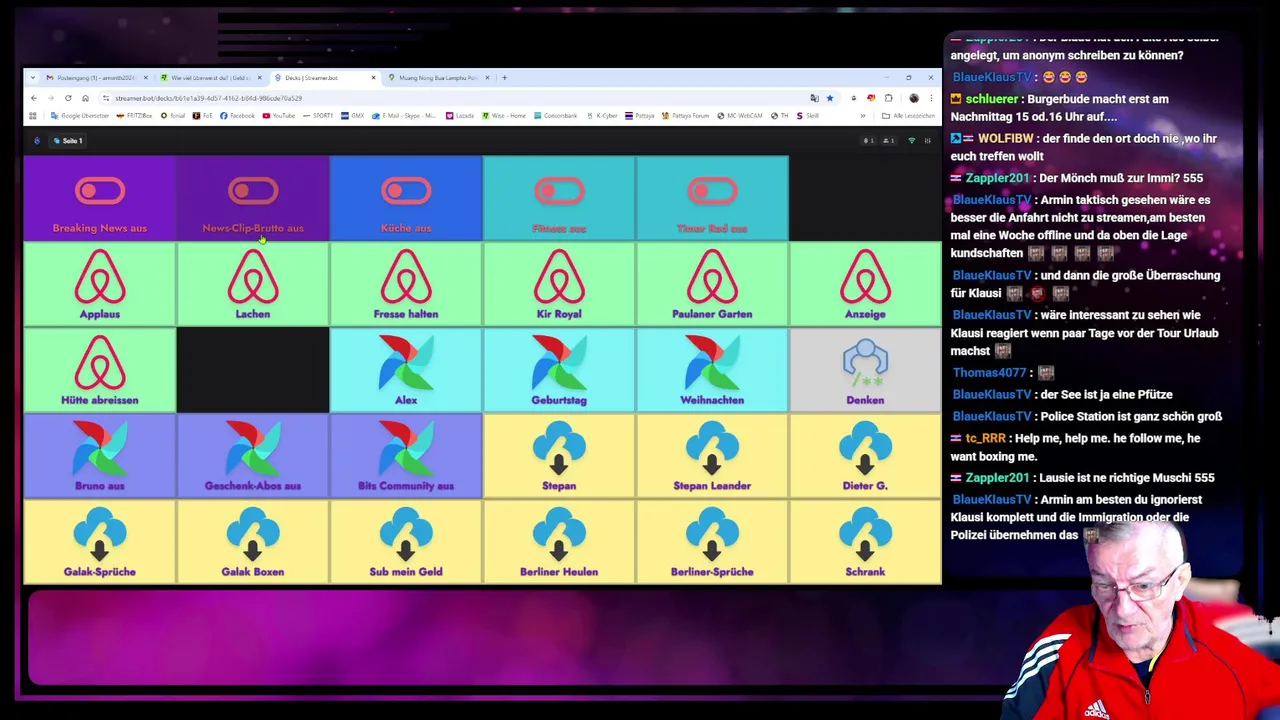Viewport: 1280px width, 720px height.
Task: Trigger the Geburtstag deck button
Action: [558, 370]
